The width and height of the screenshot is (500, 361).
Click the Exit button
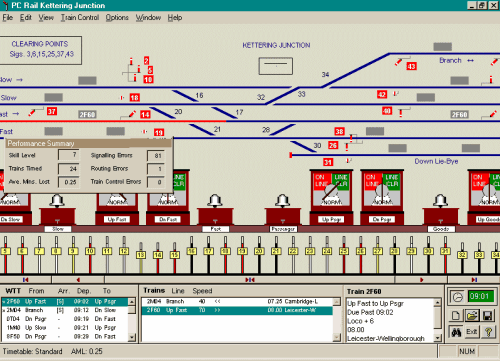click(x=472, y=332)
